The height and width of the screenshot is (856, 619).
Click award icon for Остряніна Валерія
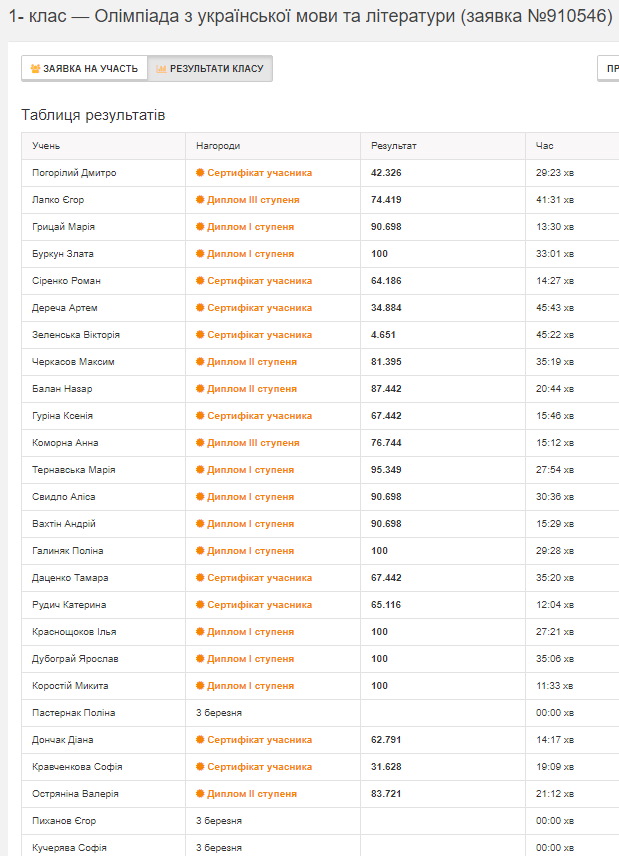click(x=200, y=794)
